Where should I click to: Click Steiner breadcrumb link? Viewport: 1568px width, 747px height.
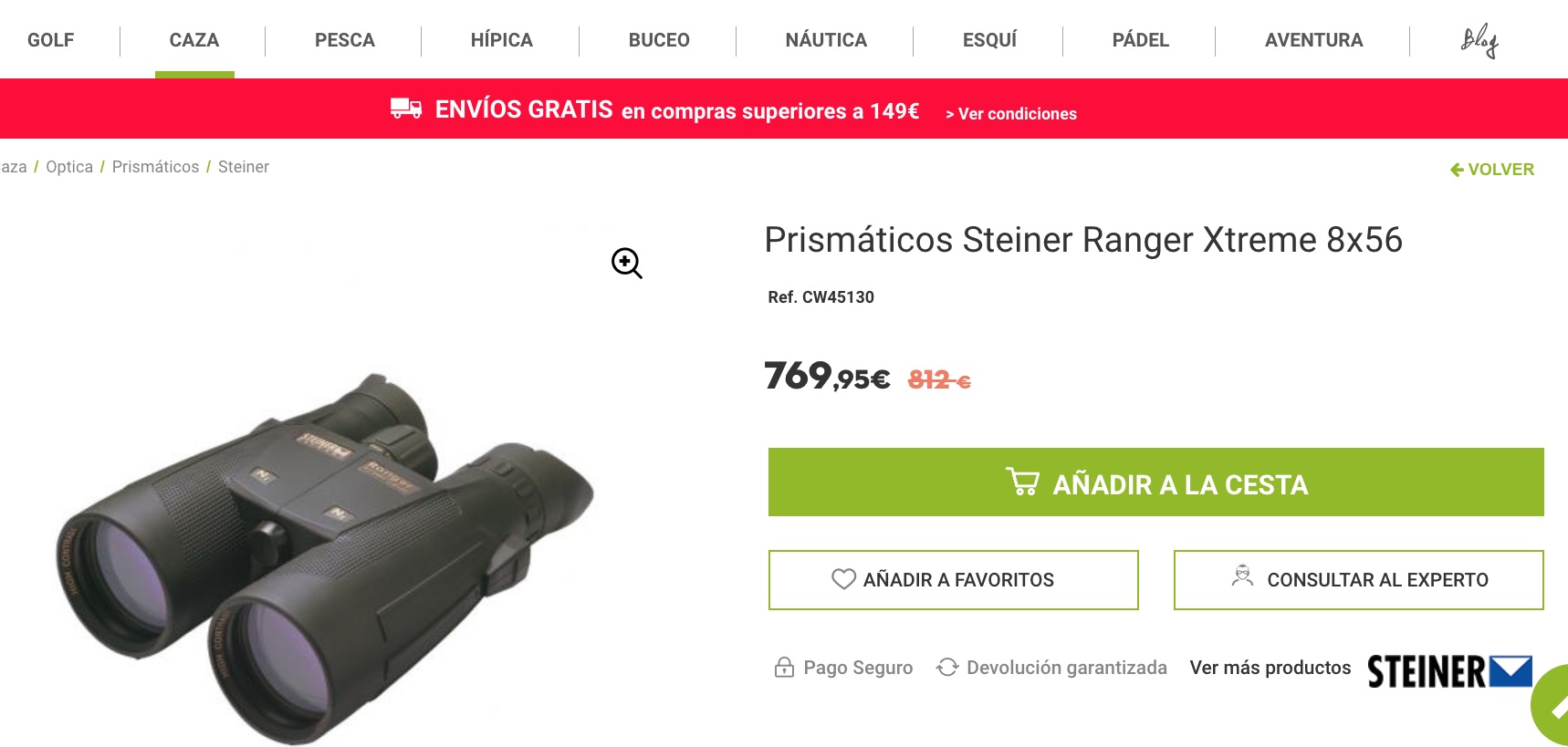click(x=244, y=167)
